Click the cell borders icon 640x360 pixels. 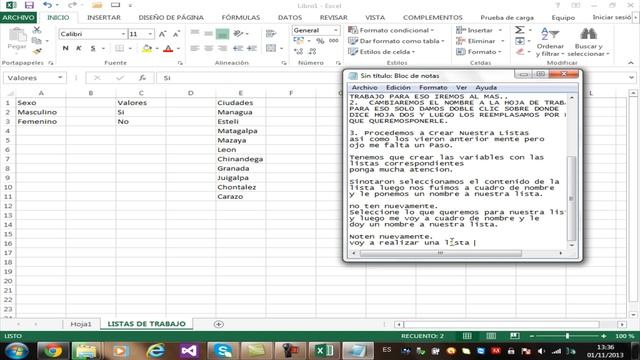(119, 48)
